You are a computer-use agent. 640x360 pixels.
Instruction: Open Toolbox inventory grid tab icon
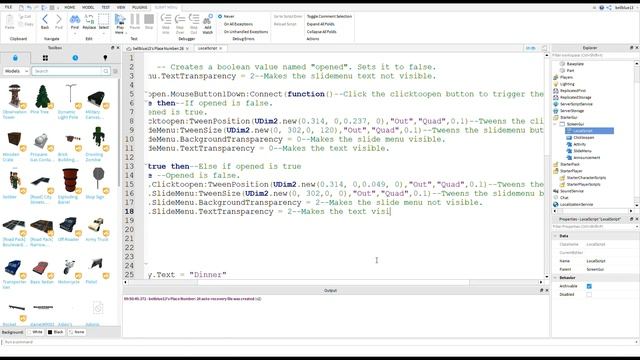click(45, 58)
